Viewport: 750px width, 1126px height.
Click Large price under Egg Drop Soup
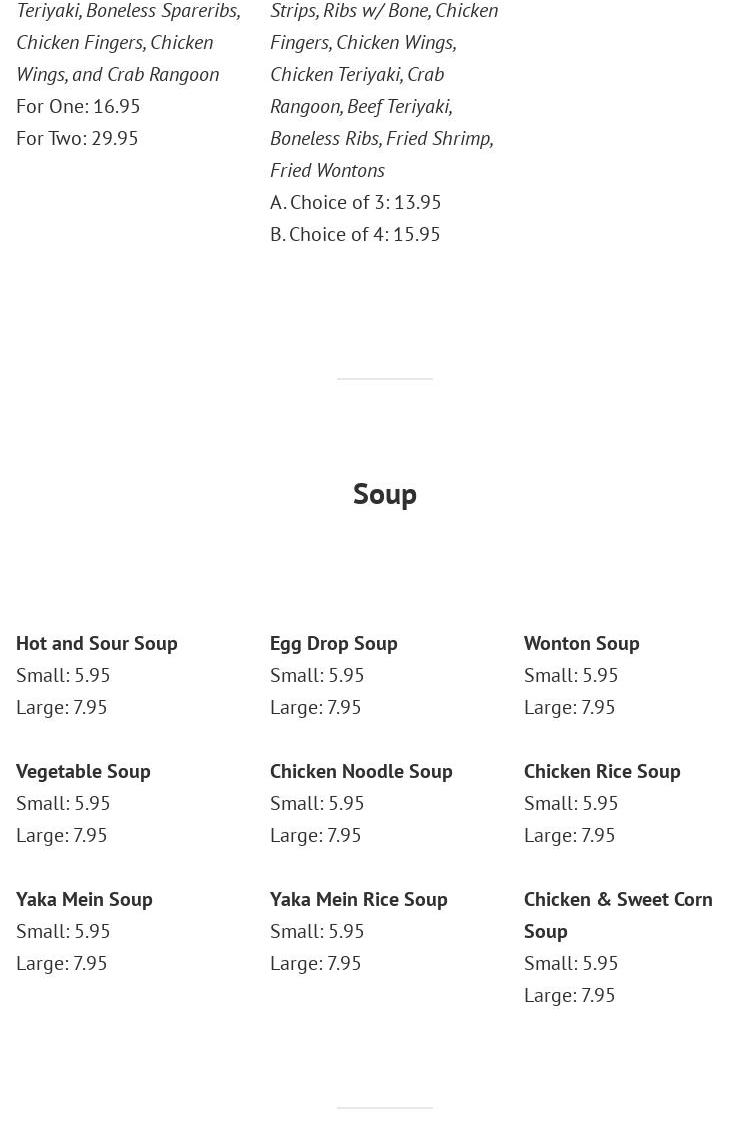click(x=315, y=707)
